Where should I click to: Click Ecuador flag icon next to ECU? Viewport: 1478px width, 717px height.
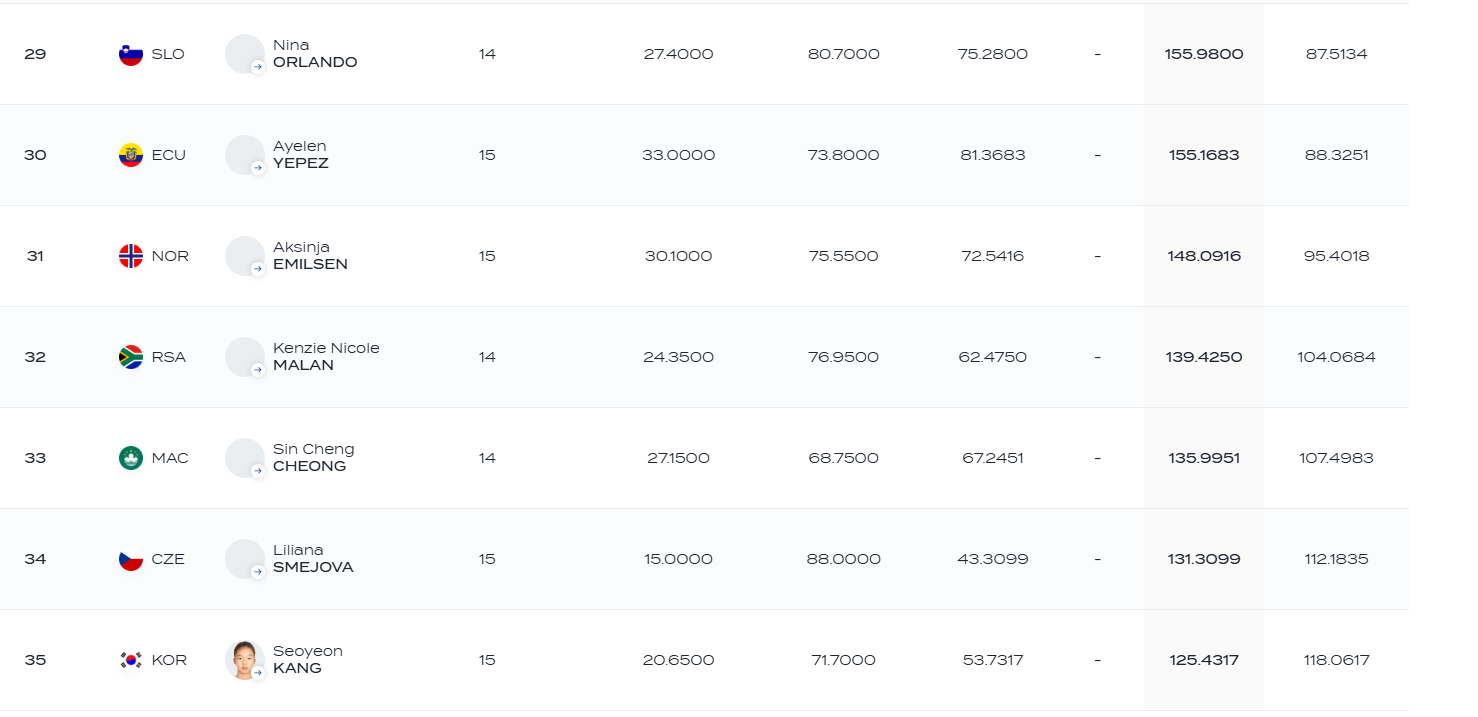[131, 155]
